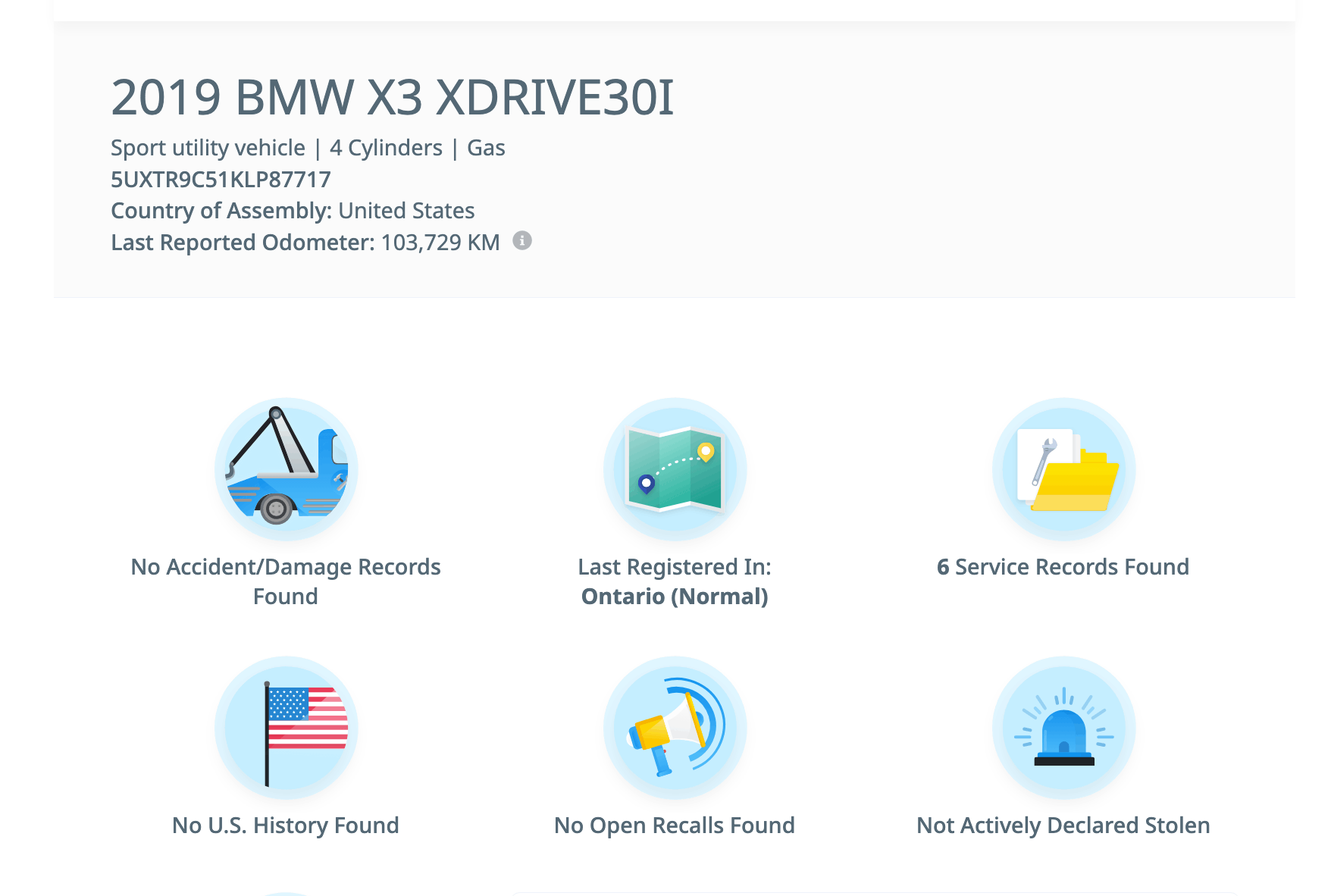Image resolution: width=1331 pixels, height=896 pixels.
Task: Click the map registration icon
Action: pos(675,469)
